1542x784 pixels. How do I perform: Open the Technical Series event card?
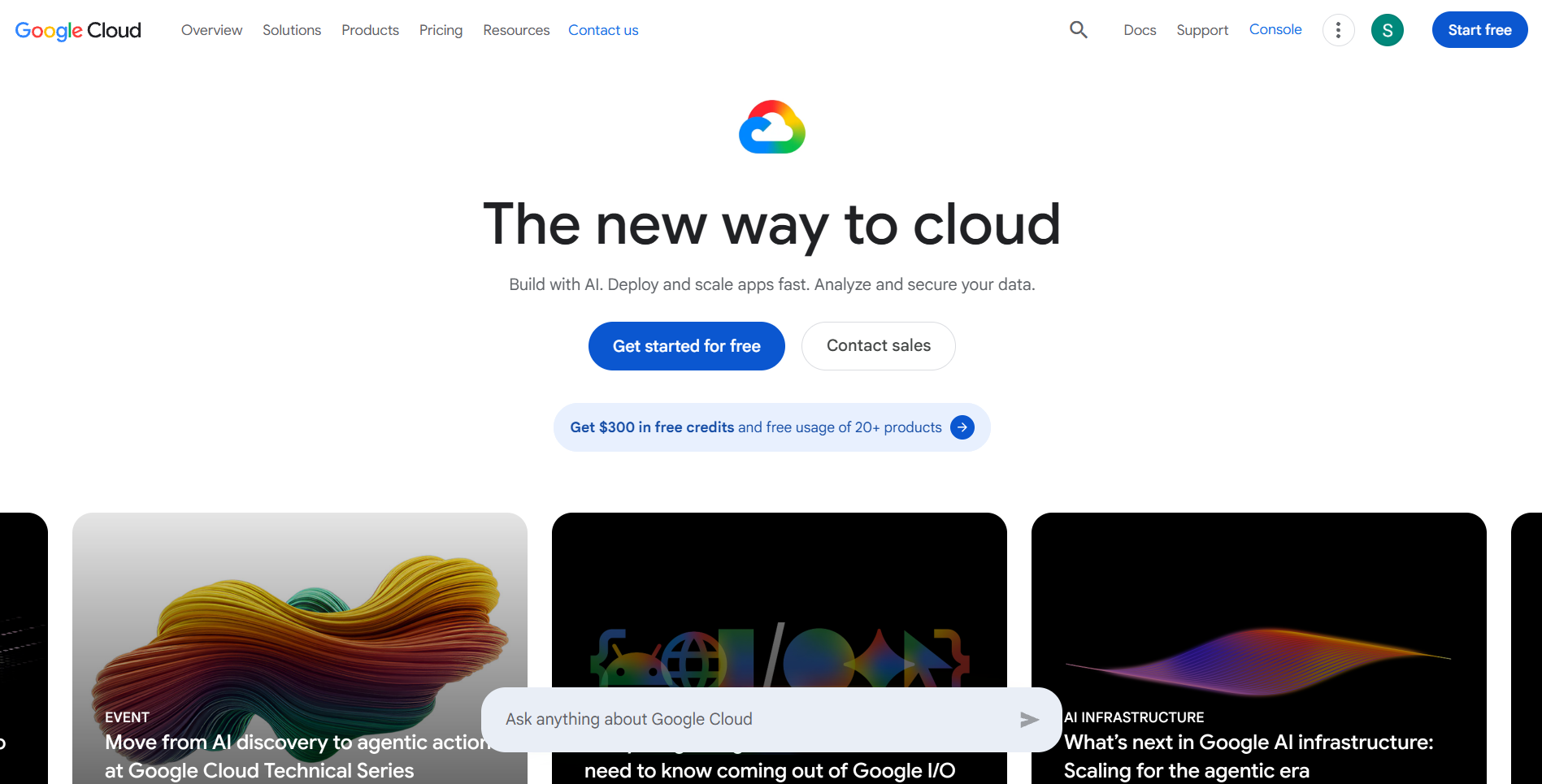pyautogui.click(x=299, y=648)
